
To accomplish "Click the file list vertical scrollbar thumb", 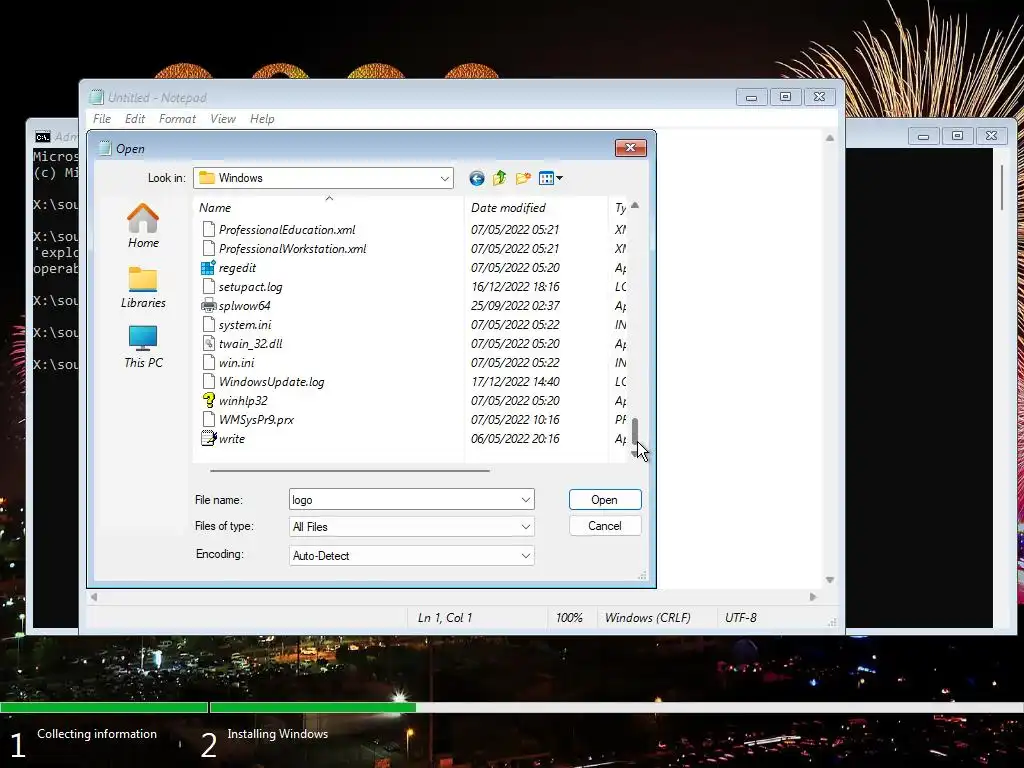I will pos(635,432).
